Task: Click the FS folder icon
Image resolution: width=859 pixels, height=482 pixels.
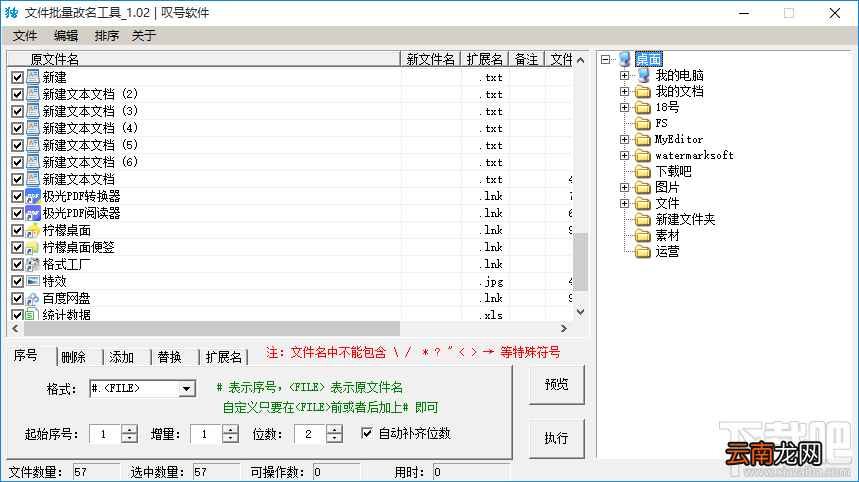Action: pyautogui.click(x=643, y=123)
